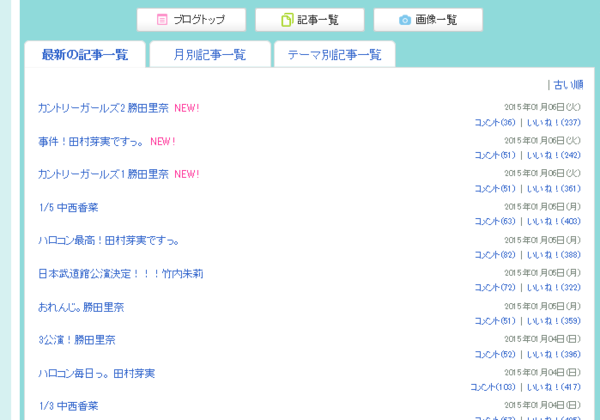
Task: Open article 3公演！勝田里奈
Action: 77,340
